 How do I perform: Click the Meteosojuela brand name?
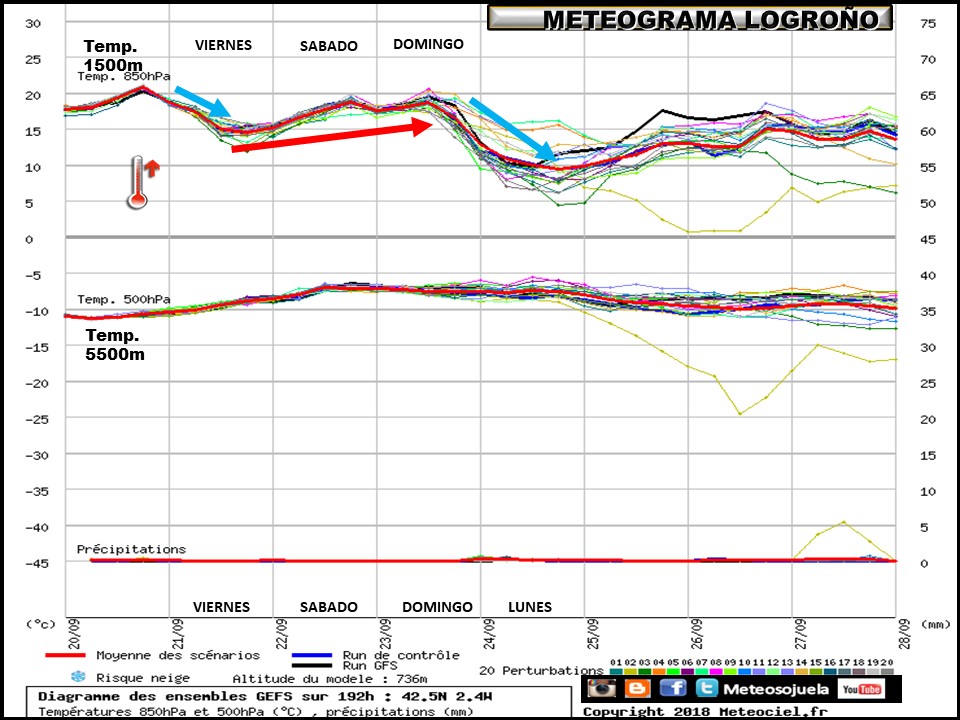[x=776, y=689]
